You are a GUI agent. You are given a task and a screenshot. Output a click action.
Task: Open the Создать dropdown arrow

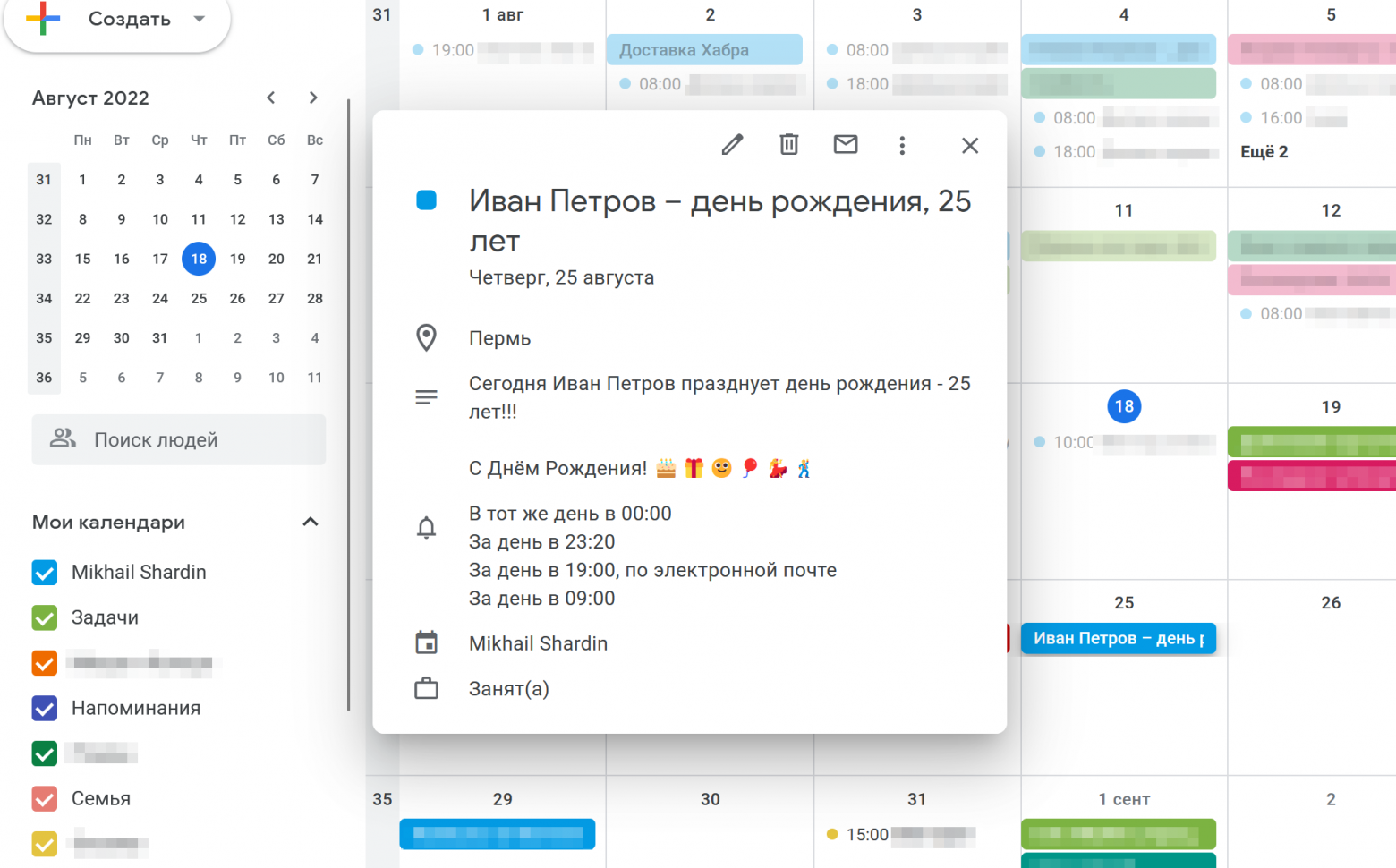pos(200,19)
